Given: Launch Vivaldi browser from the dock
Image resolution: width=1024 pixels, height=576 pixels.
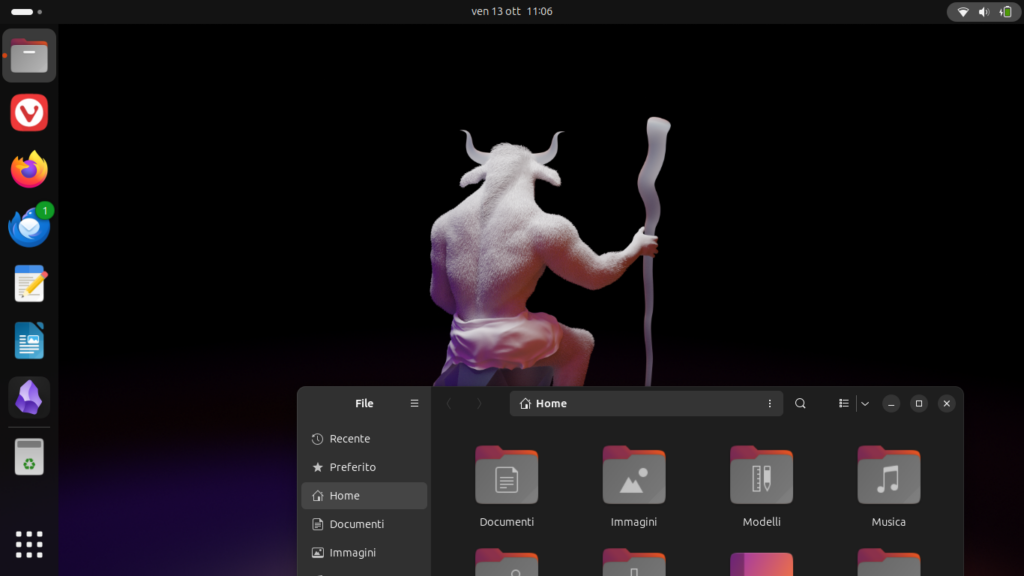Looking at the screenshot, I should [29, 112].
